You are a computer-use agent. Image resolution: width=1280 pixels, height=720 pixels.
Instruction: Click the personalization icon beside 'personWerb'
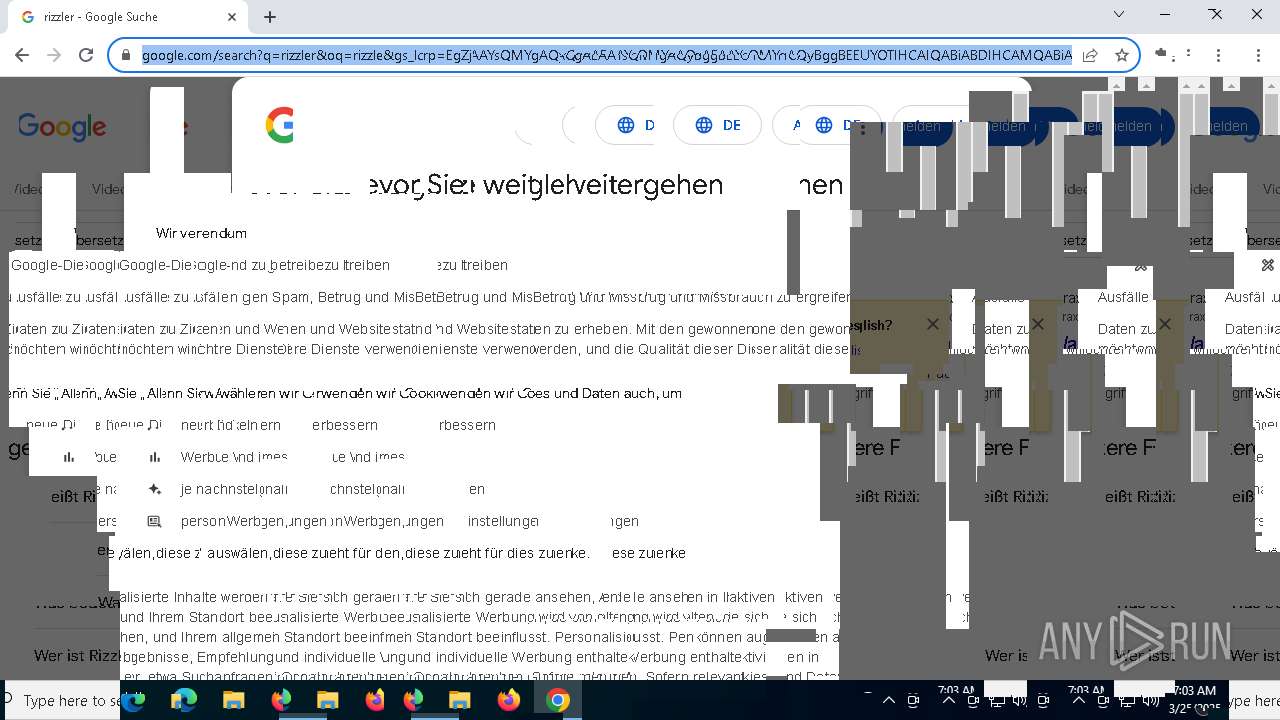pos(154,521)
